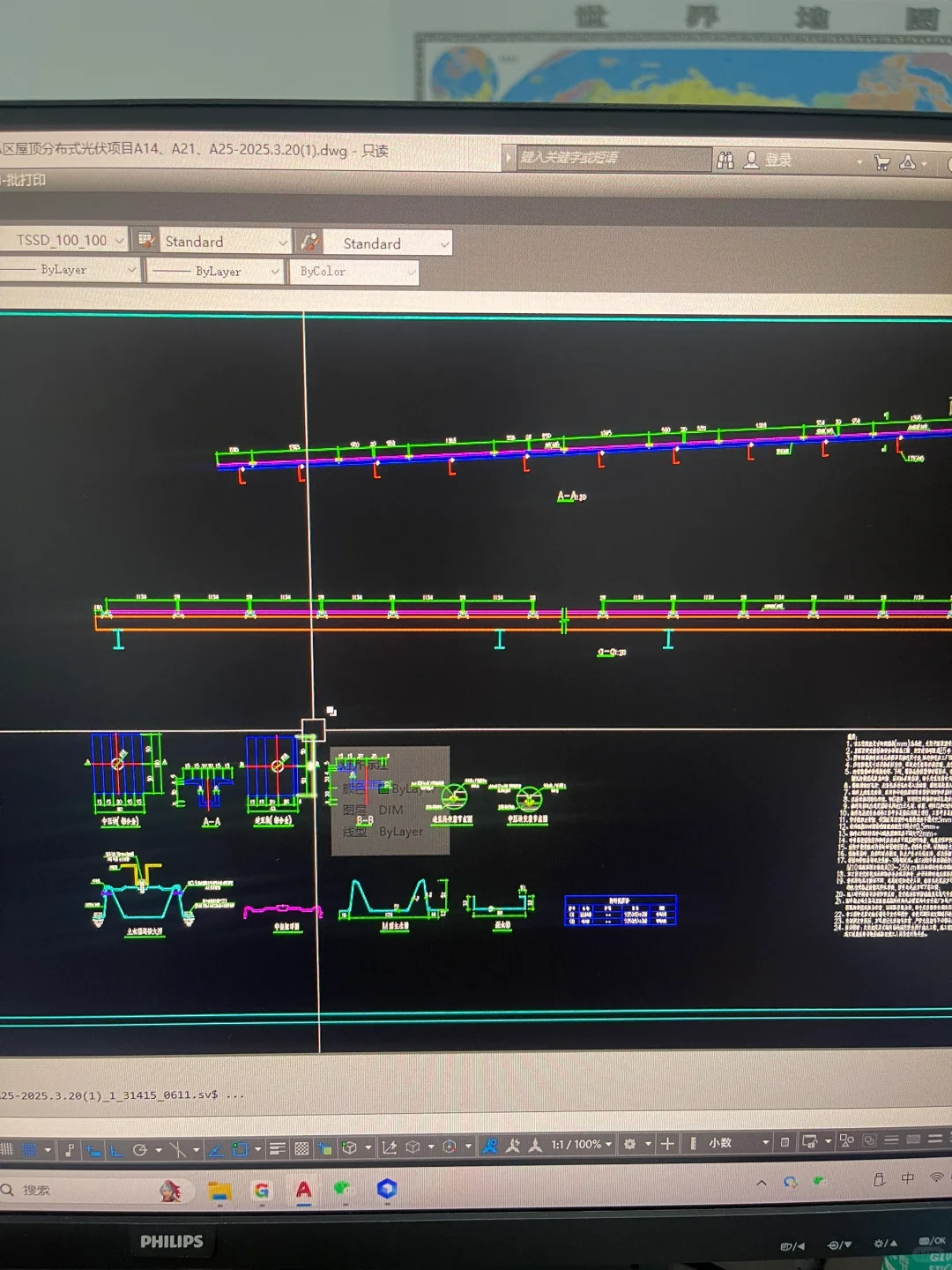This screenshot has width=952, height=1270.
Task: Click the selection cycling status icon
Action: [x=325, y=1149]
